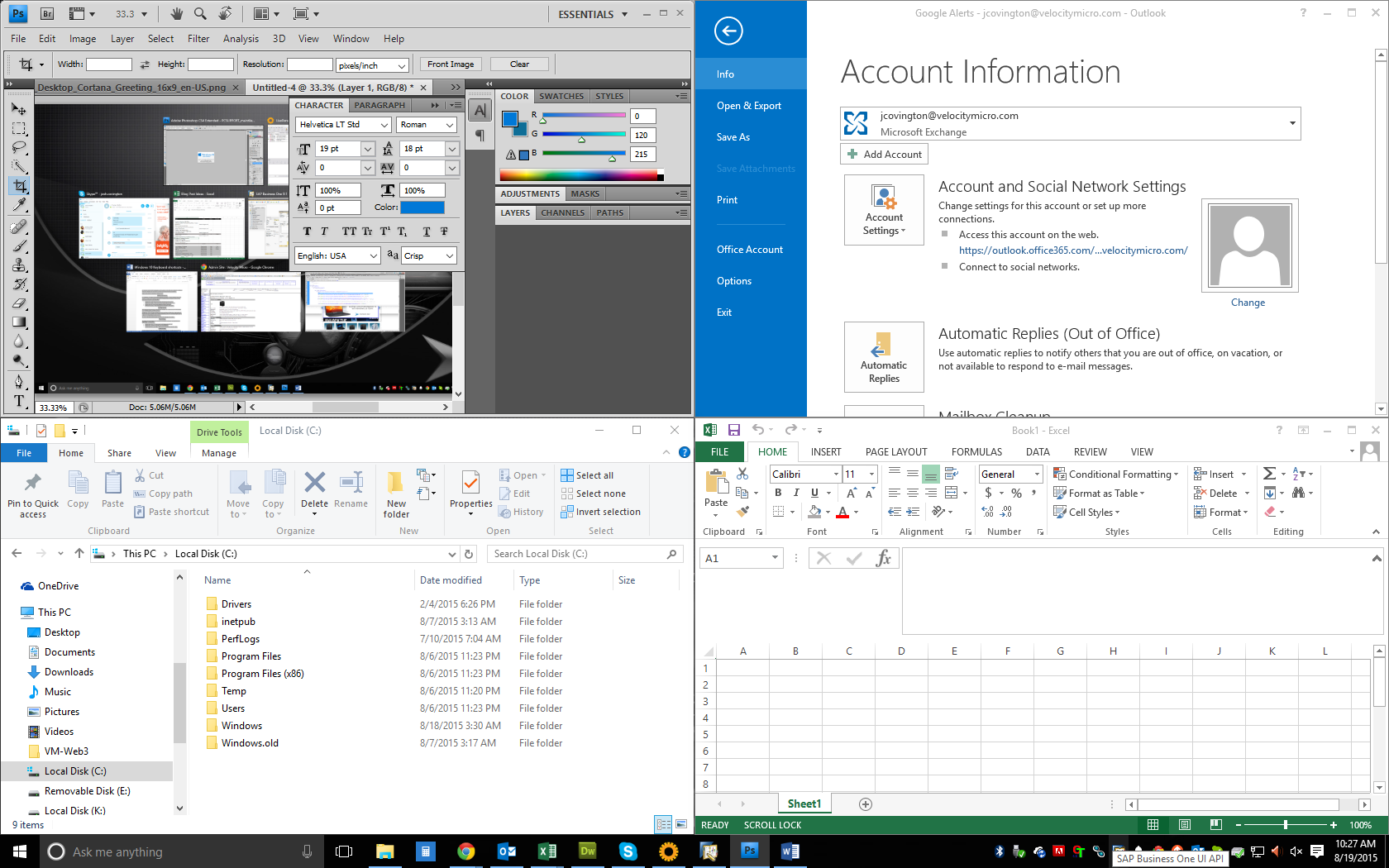Click the Save icon in Excel quick access
1389x868 pixels.
(x=733, y=430)
